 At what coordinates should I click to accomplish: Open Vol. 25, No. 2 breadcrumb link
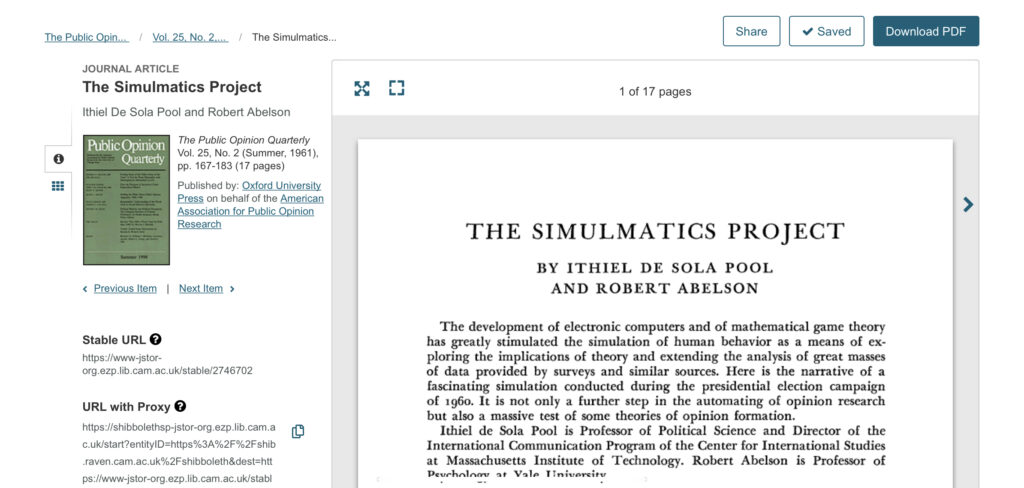[190, 37]
